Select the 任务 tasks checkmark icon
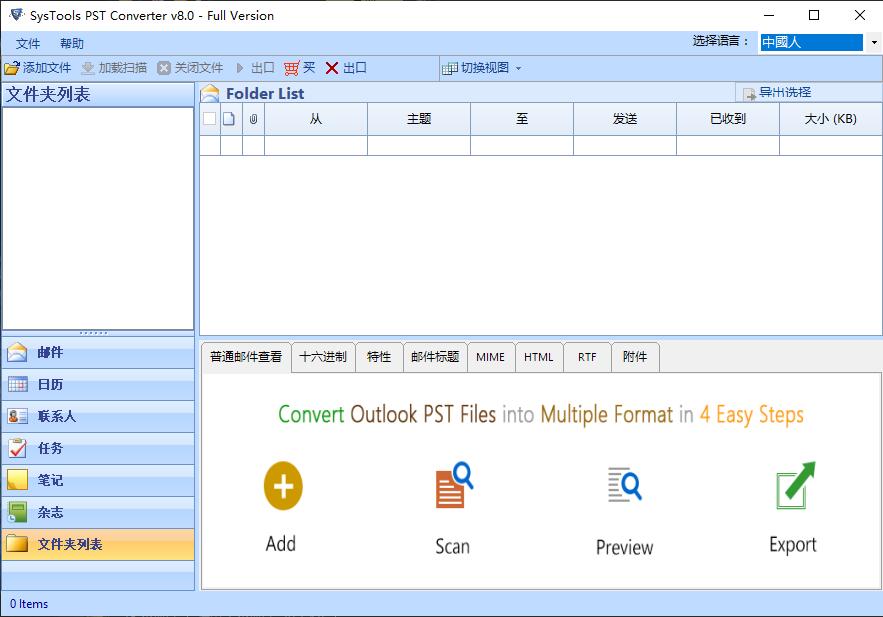Screen dimensions: 883x617 (17, 448)
